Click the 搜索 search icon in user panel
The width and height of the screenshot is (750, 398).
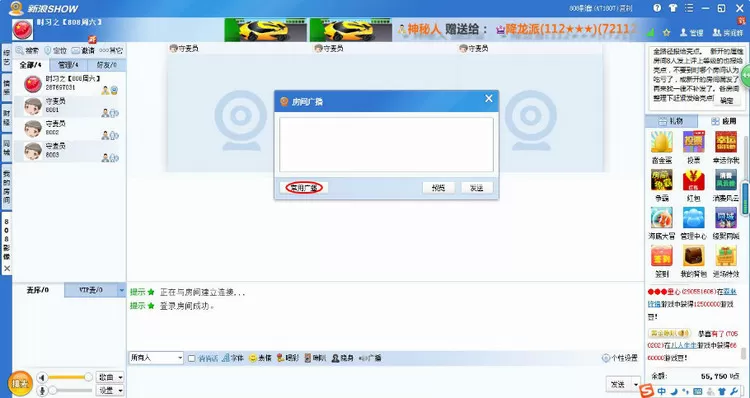coord(27,50)
